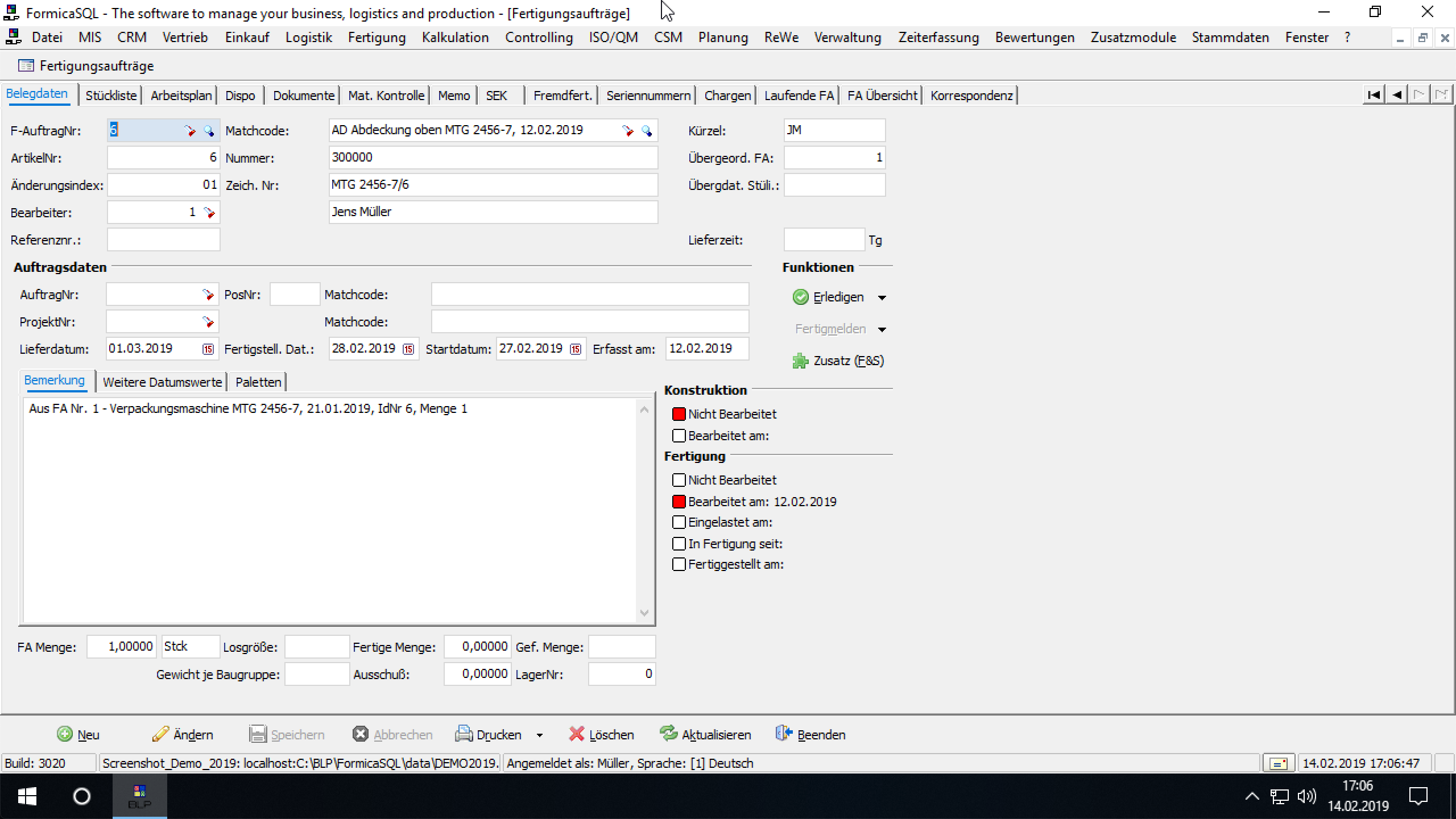Viewport: 1456px width, 819px height.
Task: Click the ProjektNr lookup arrow icon
Action: tap(208, 322)
